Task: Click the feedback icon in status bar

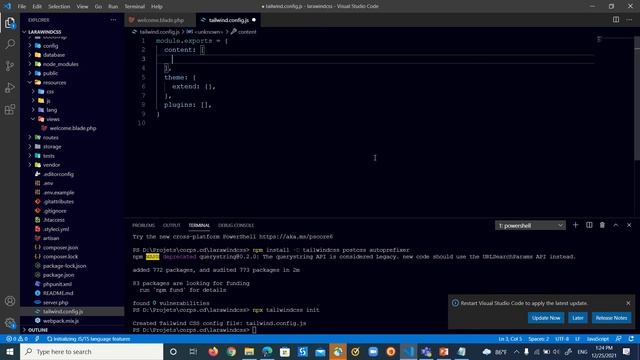Action: point(619,339)
